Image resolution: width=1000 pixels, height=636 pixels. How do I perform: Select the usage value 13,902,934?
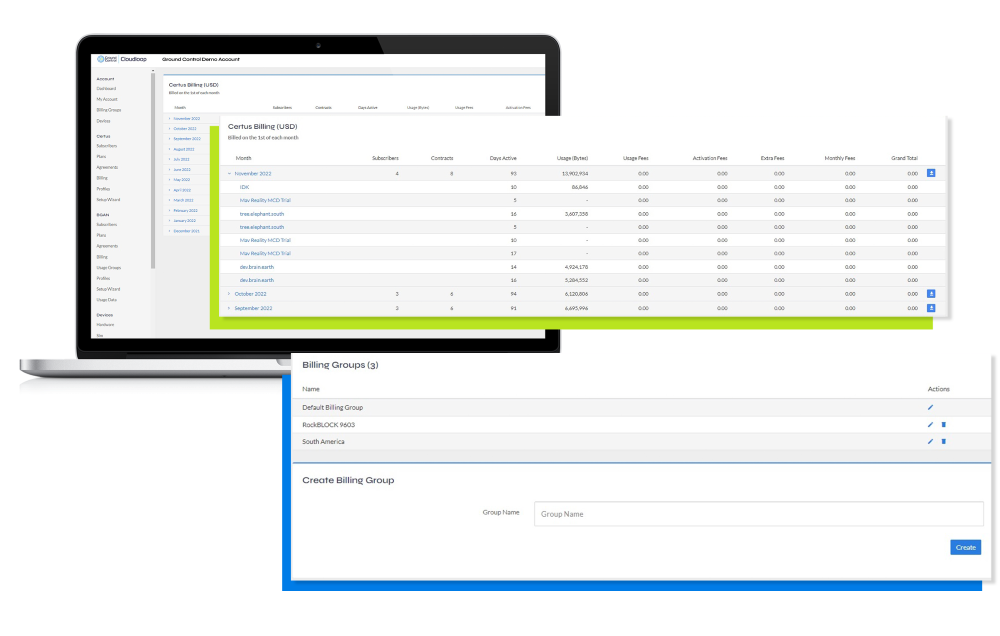click(575, 174)
